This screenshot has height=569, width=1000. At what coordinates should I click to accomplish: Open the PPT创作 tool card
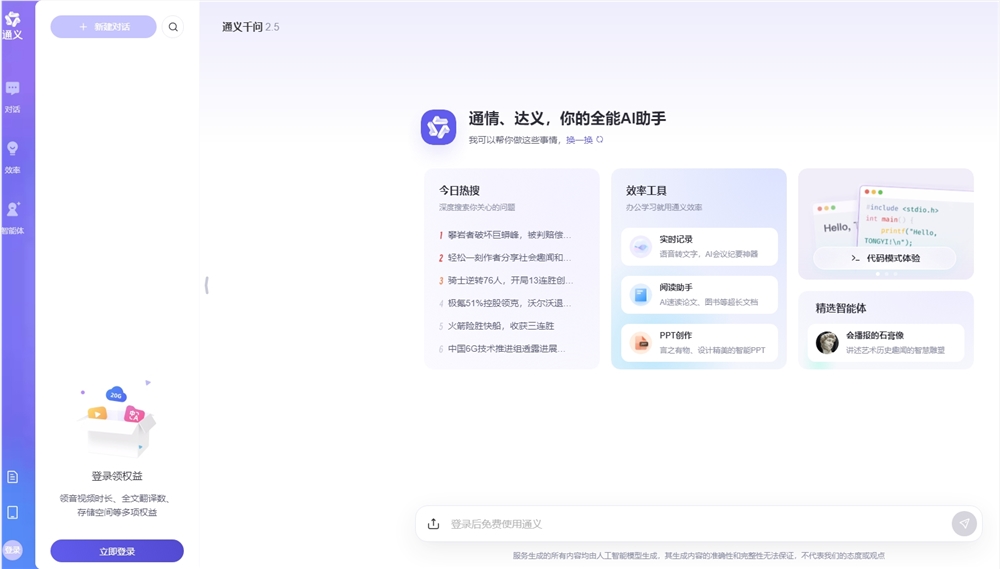click(699, 343)
